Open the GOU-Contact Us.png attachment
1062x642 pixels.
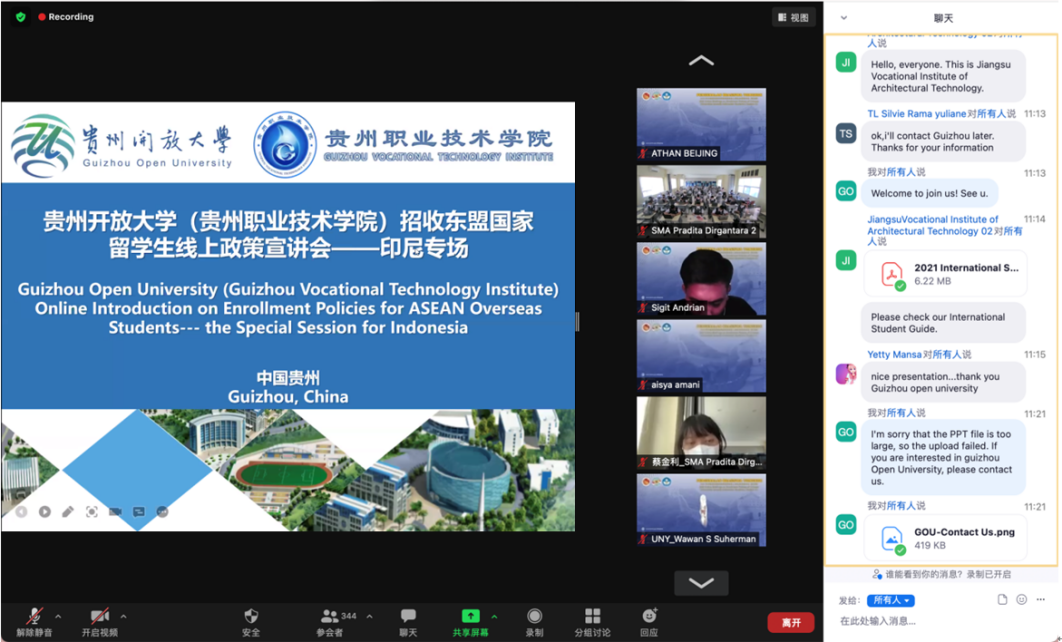[x=944, y=539]
